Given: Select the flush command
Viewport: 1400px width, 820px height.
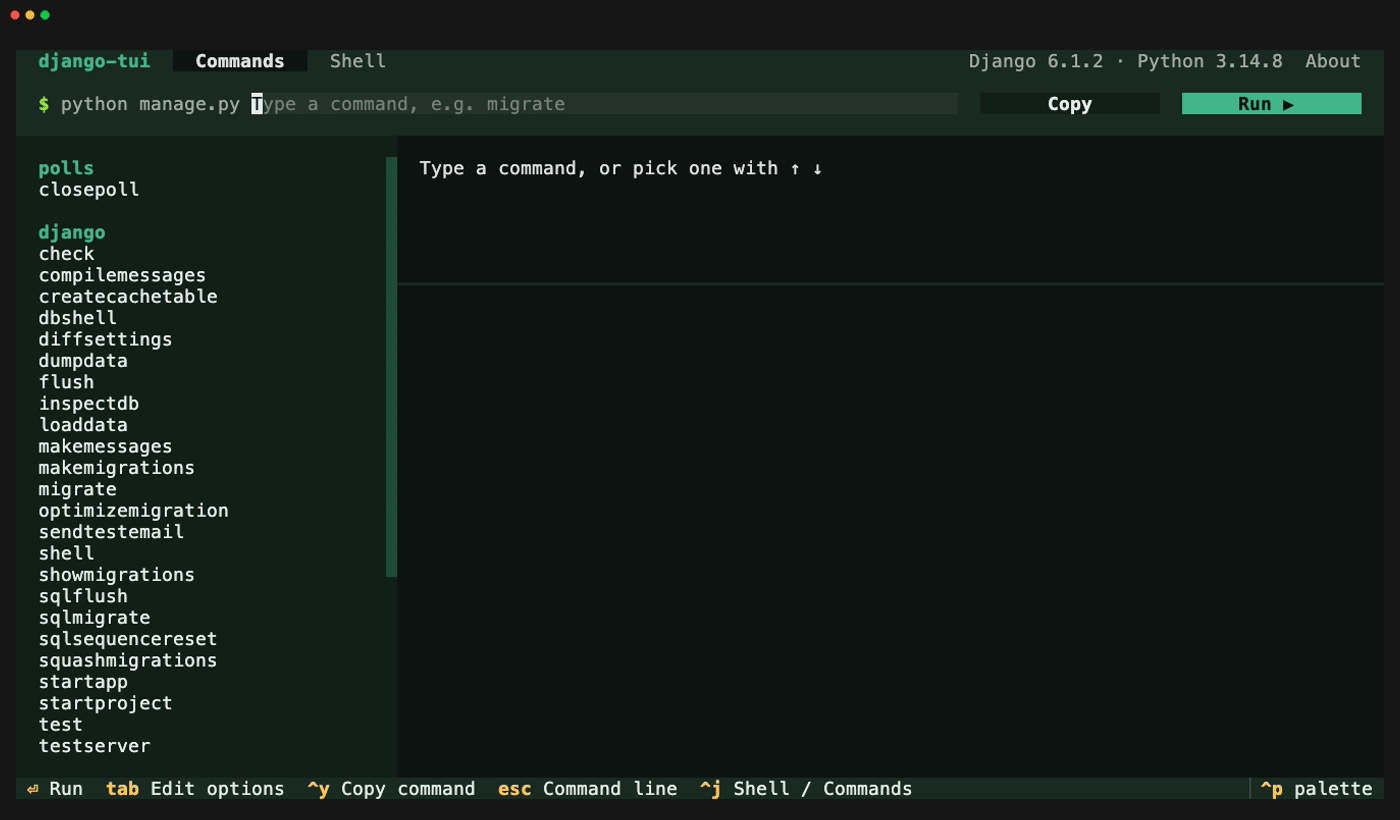Looking at the screenshot, I should 67,382.
